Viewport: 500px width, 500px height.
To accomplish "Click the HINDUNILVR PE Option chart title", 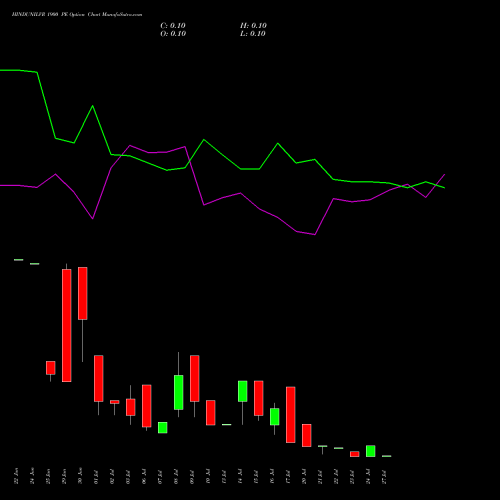I will tap(77, 15).
